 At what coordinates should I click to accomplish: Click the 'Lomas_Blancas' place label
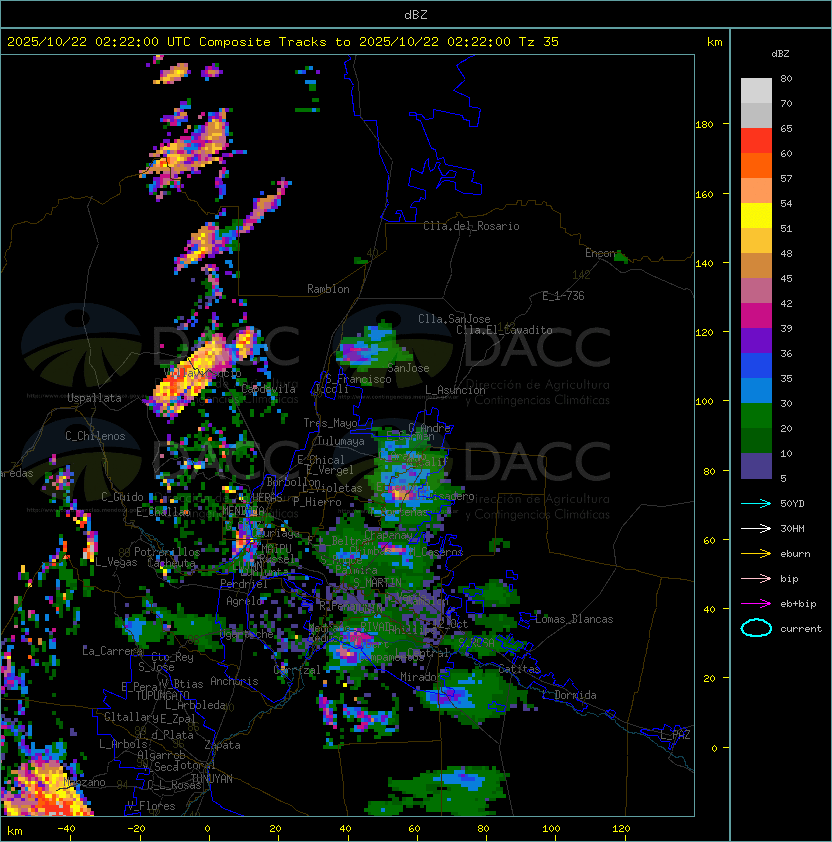(574, 619)
